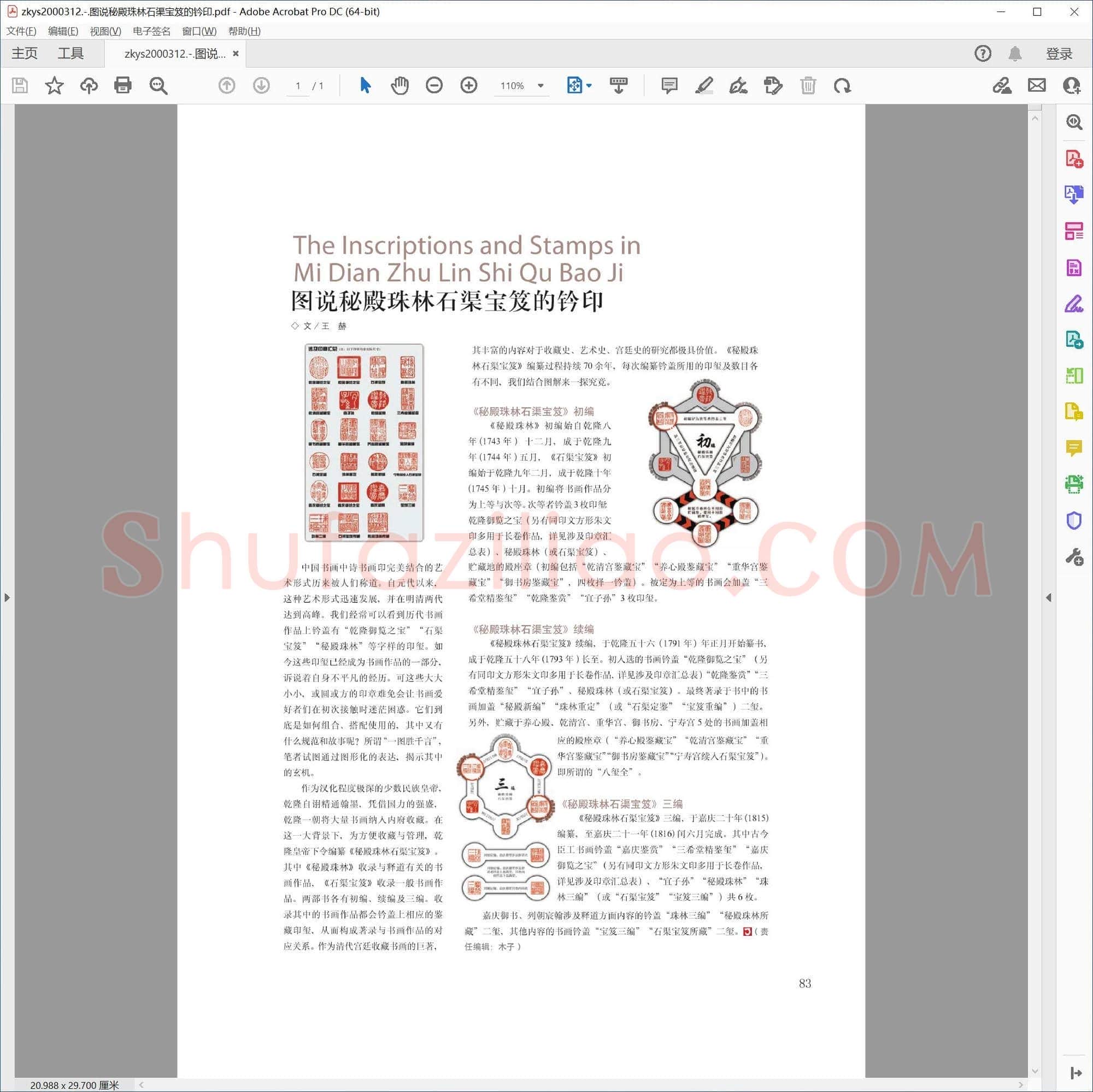
Task: Click horizontal scrollbar left arrow
Action: [x=142, y=1085]
